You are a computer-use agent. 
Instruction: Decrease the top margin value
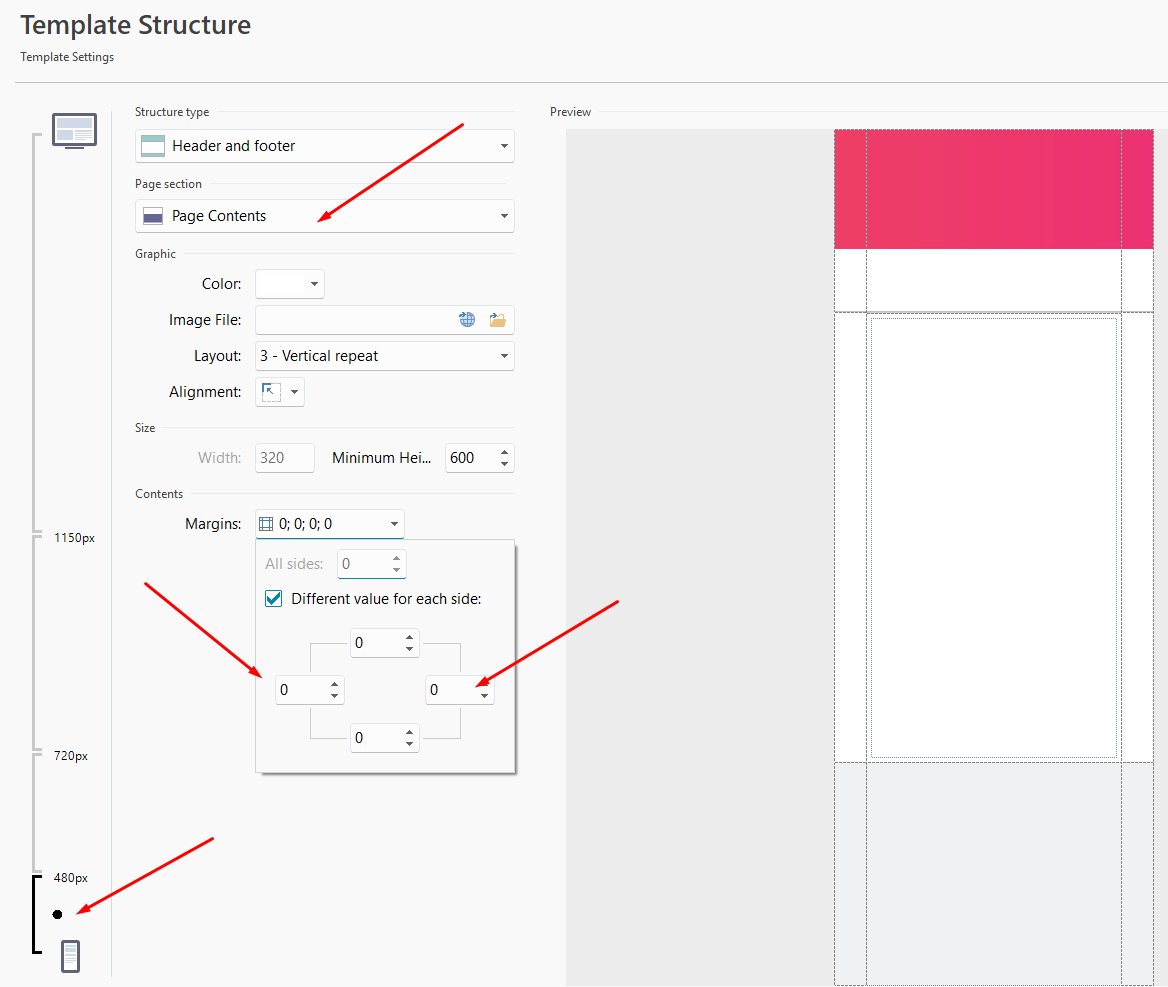409,650
